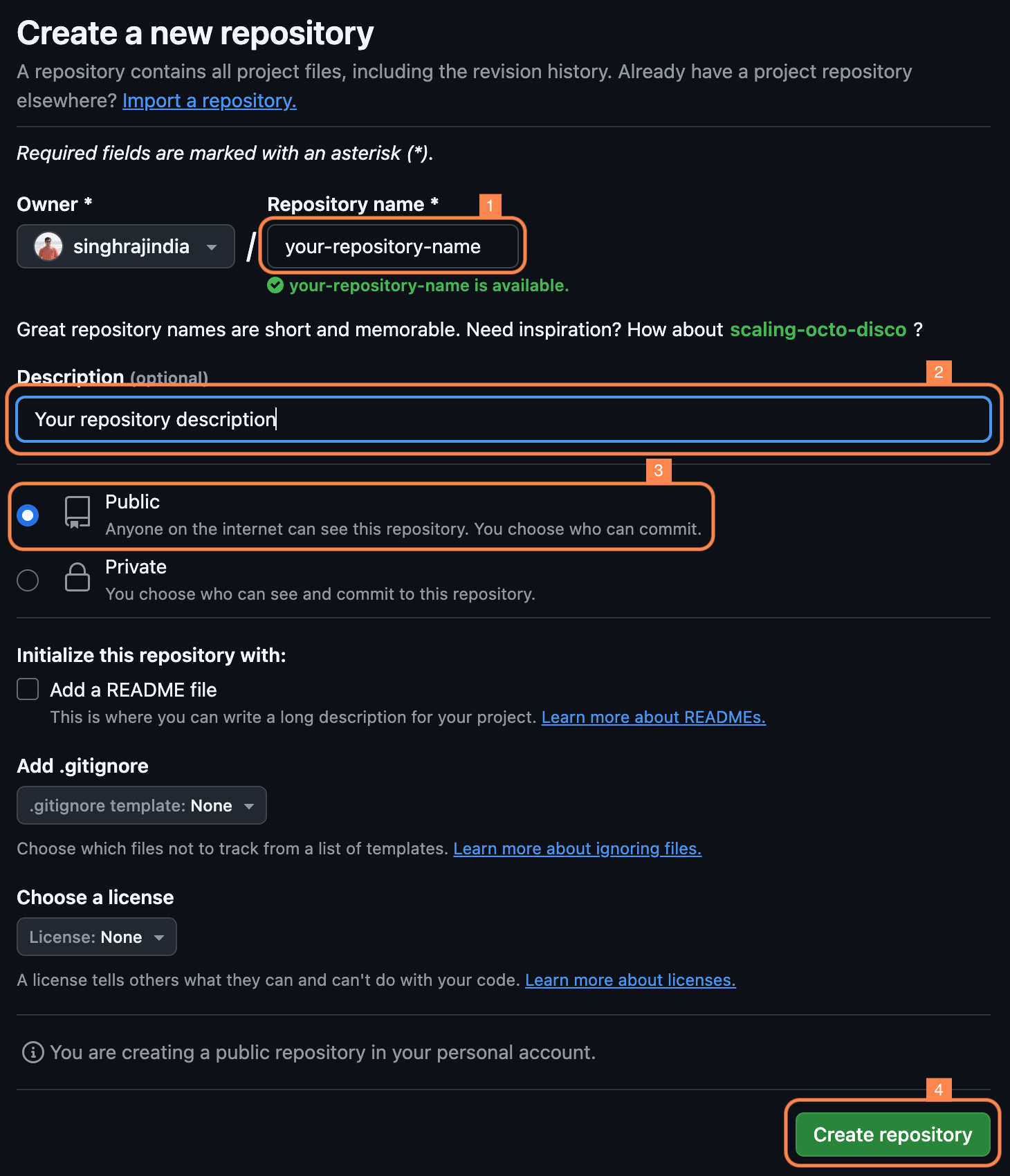
Task: Visit the Learn more about licenses link
Action: coord(630,980)
